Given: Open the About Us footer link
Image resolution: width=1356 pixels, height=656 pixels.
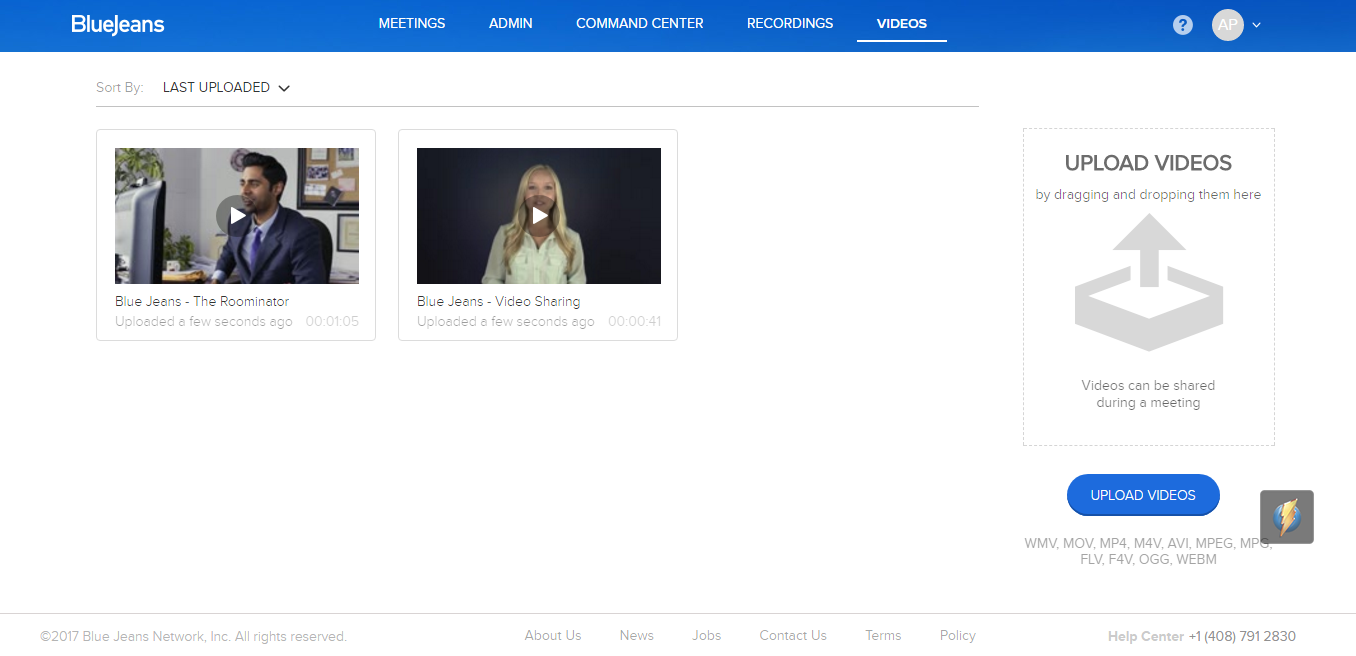Looking at the screenshot, I should (x=552, y=635).
